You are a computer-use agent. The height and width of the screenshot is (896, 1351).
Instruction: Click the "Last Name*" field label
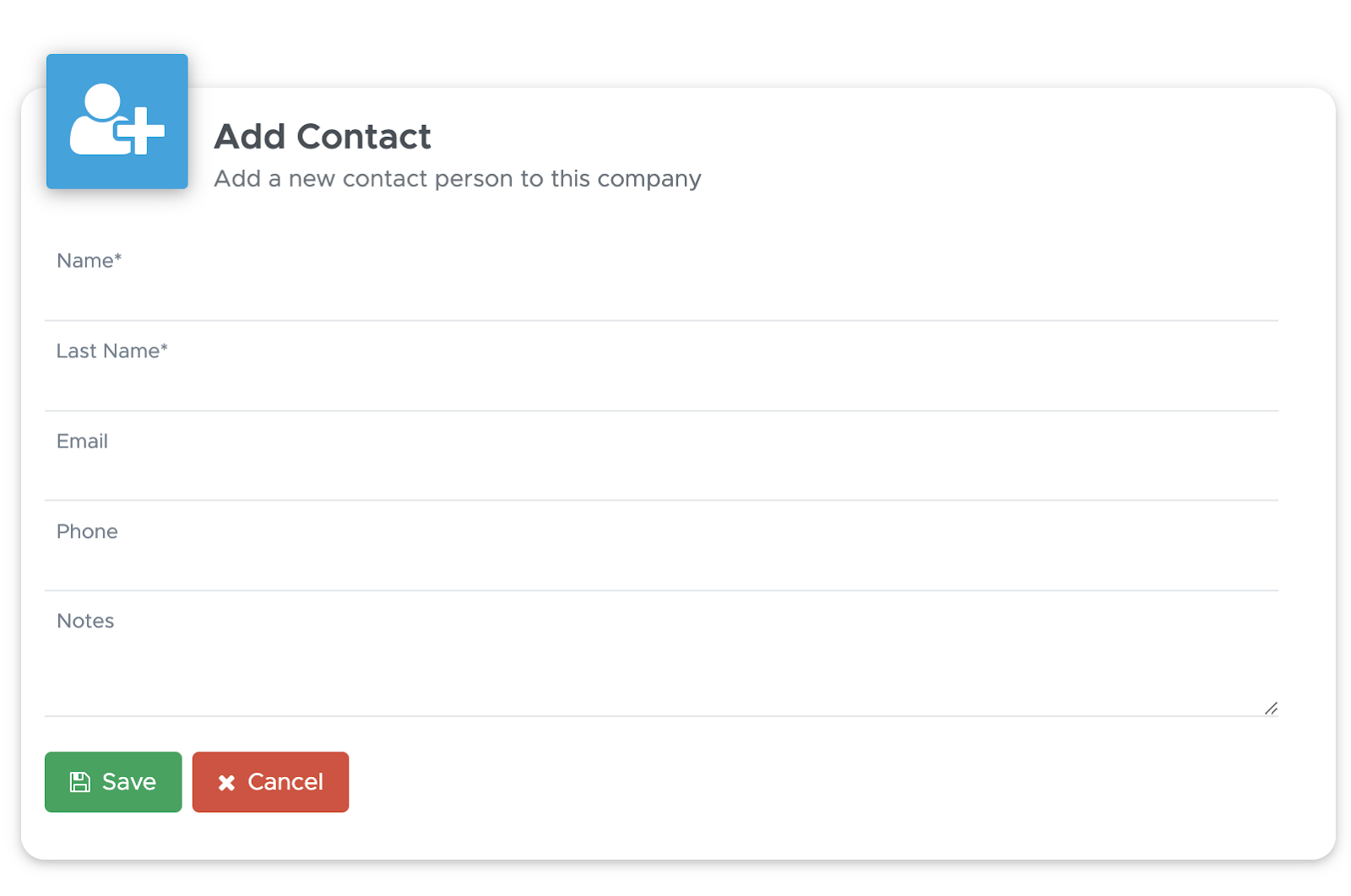pyautogui.click(x=112, y=351)
